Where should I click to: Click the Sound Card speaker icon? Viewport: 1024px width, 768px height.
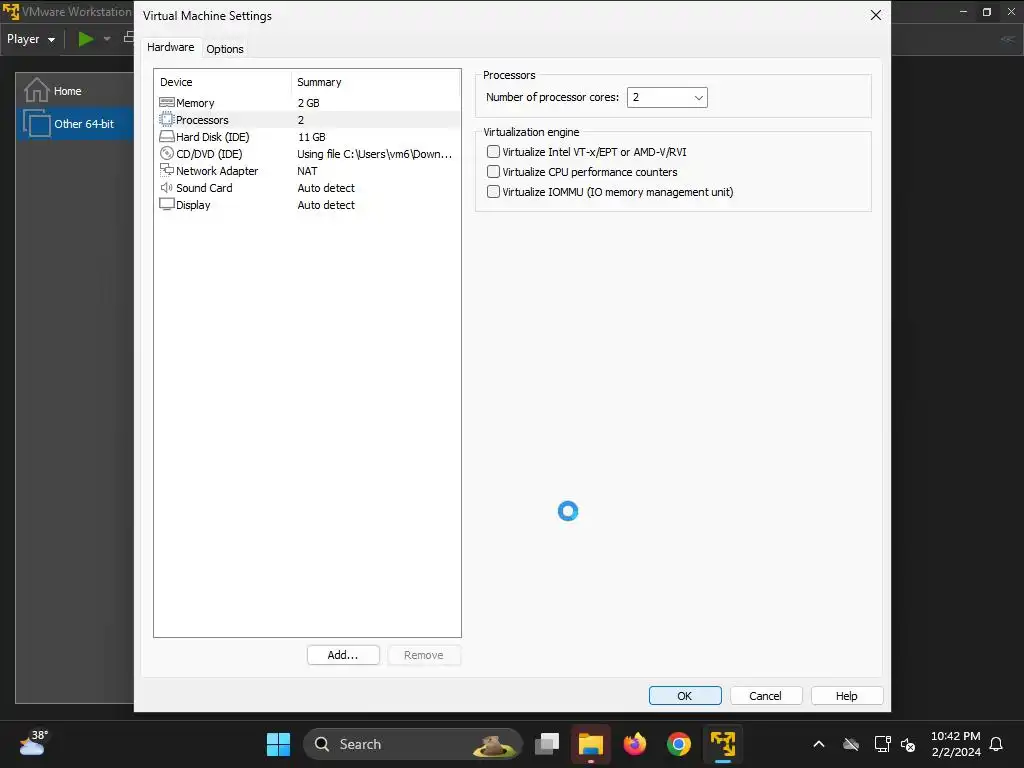[x=167, y=187]
